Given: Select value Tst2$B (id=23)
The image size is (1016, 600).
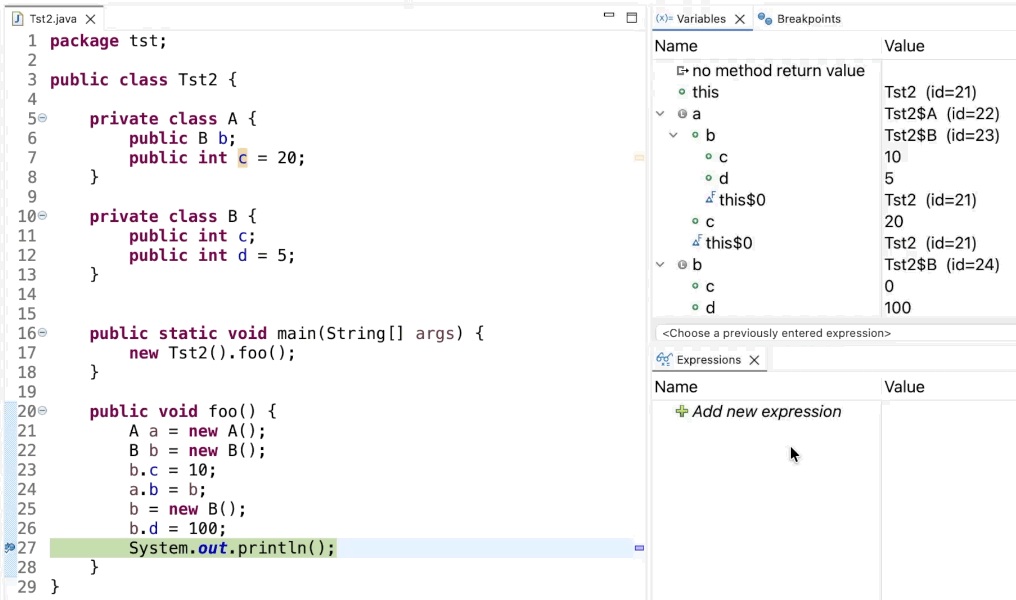Looking at the screenshot, I should [x=942, y=135].
